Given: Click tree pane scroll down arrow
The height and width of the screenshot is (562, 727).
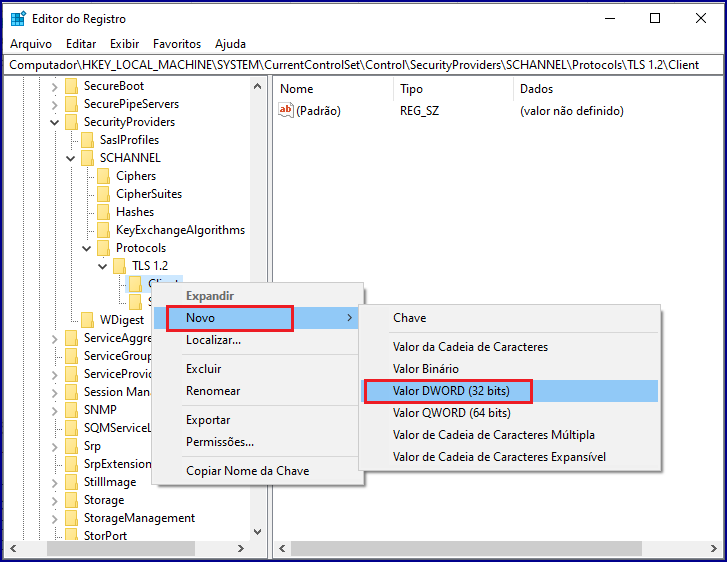Looking at the screenshot, I should point(258,532).
